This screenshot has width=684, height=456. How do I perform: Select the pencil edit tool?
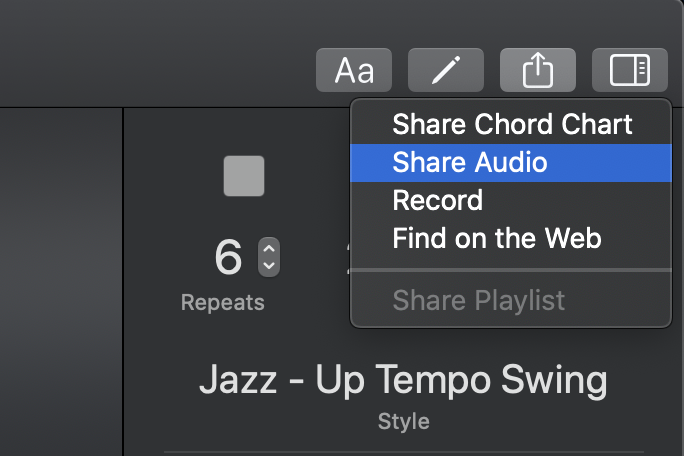(x=446, y=70)
